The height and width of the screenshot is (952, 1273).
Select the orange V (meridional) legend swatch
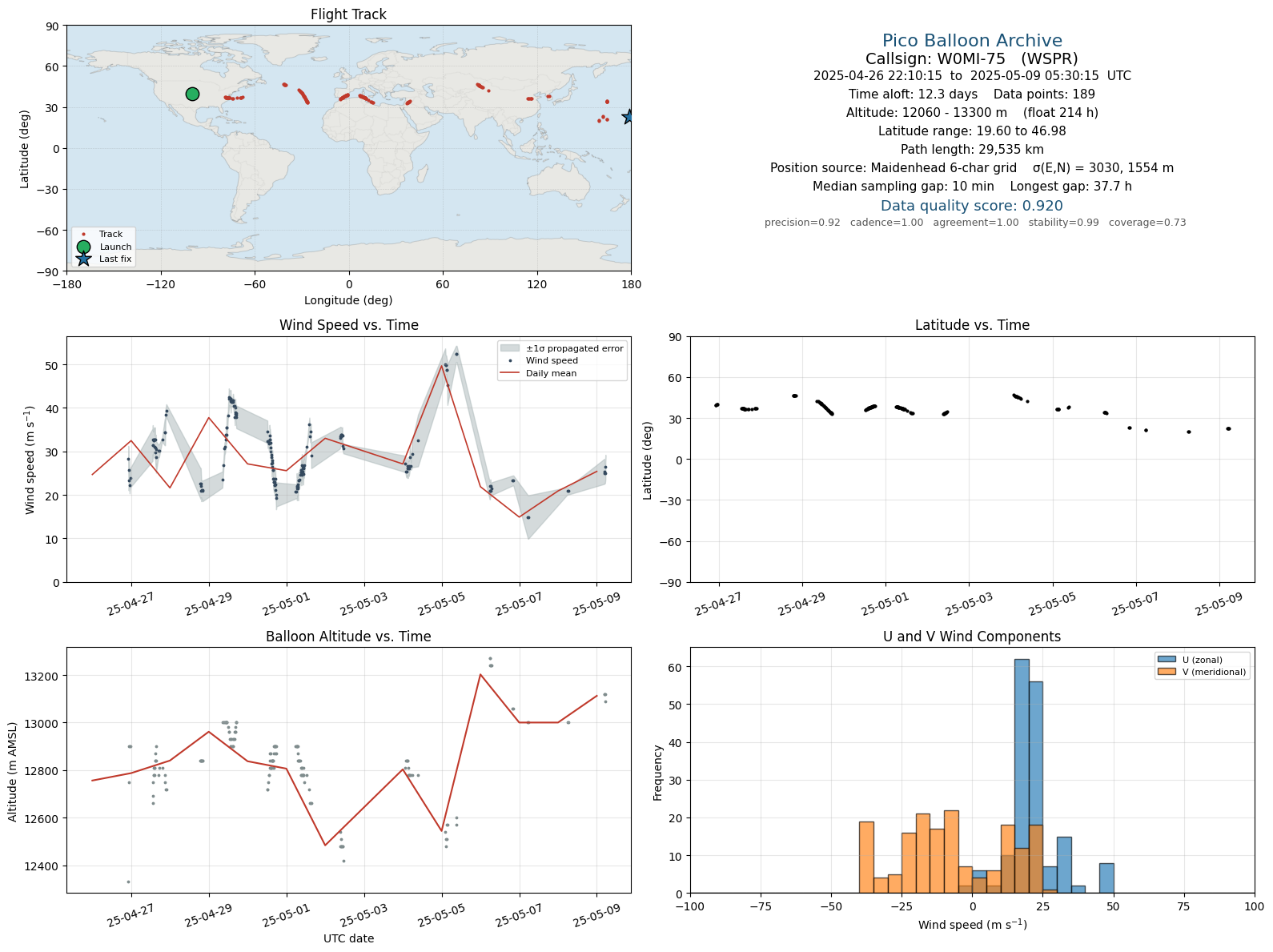pos(1166,672)
